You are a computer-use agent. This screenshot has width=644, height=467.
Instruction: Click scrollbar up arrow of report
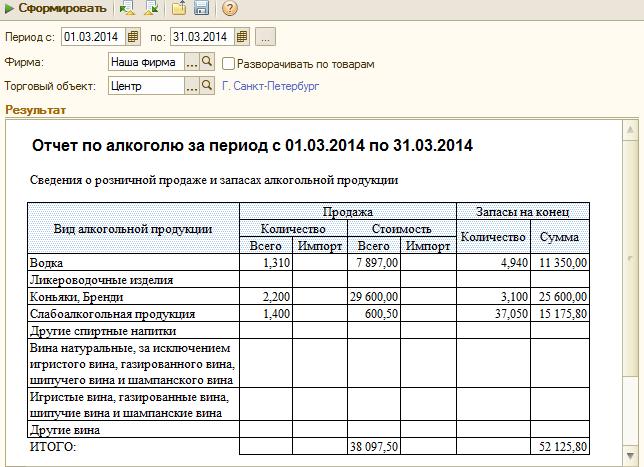630,130
